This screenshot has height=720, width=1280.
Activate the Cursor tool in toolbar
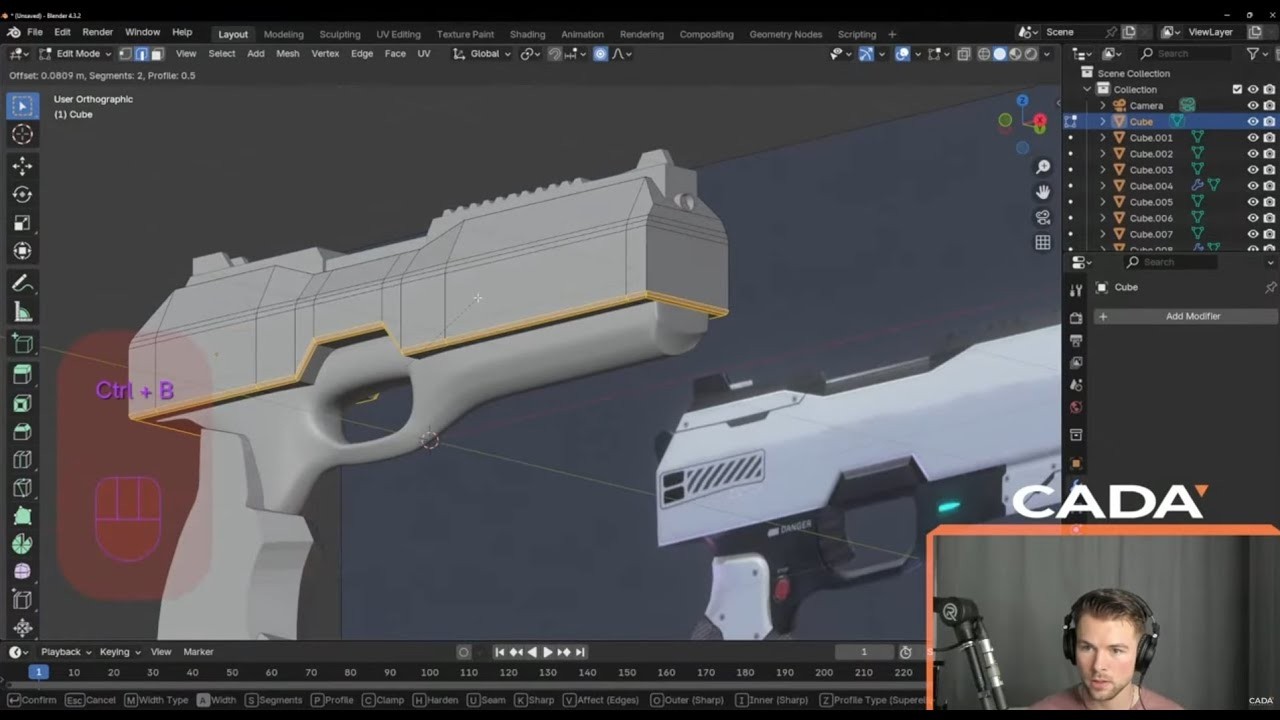click(x=22, y=134)
